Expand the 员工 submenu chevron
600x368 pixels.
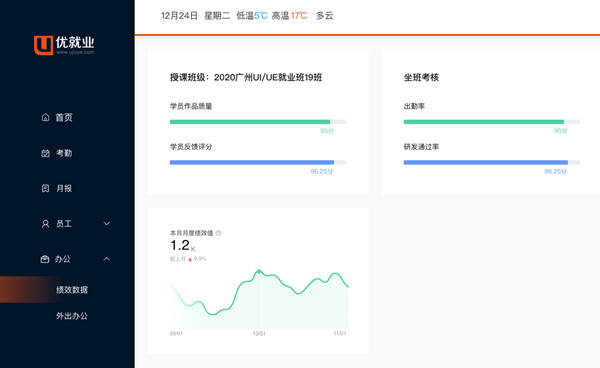tap(107, 223)
